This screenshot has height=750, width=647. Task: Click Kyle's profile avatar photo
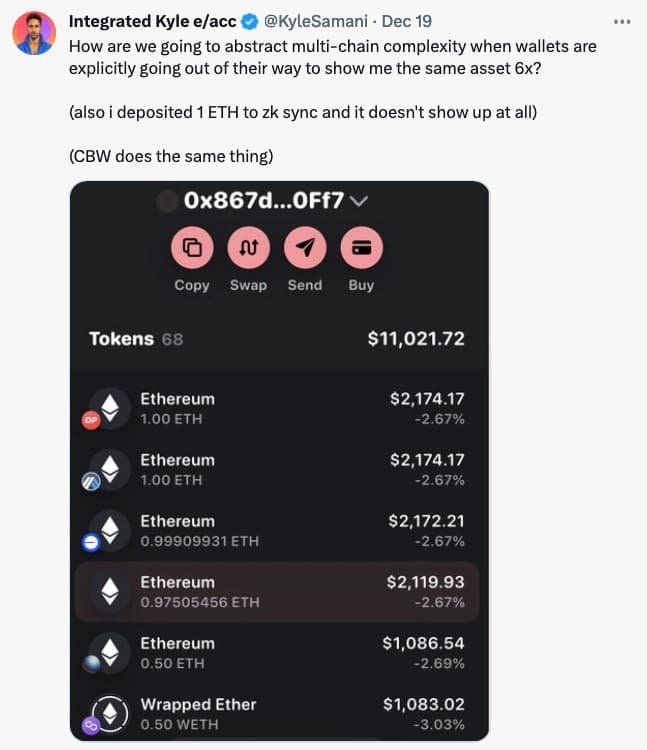pyautogui.click(x=34, y=33)
